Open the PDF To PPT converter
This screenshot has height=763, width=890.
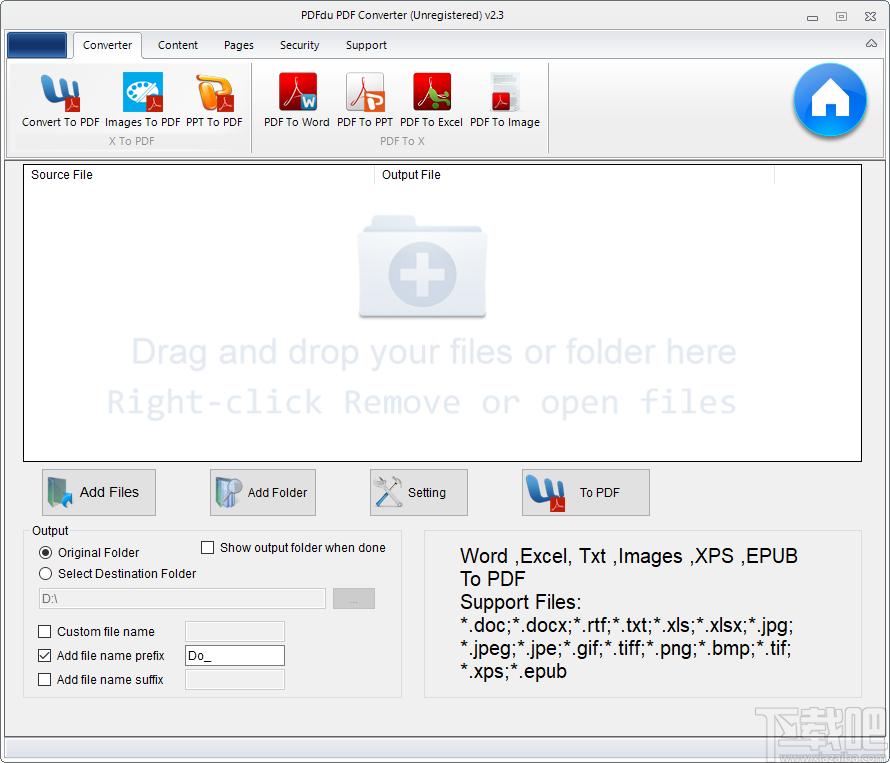(x=365, y=100)
